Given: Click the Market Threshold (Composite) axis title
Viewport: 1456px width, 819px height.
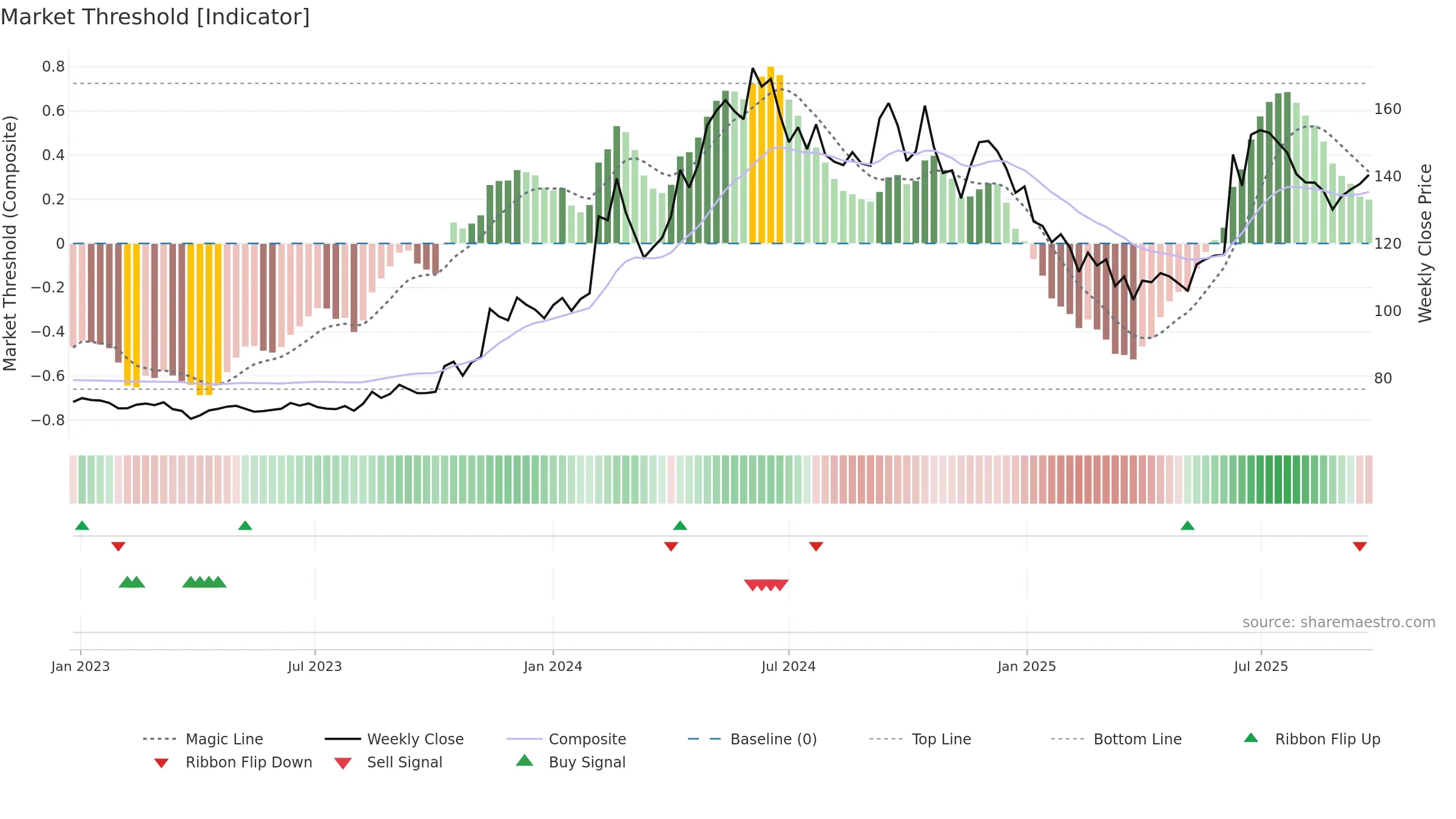Looking at the screenshot, I should click(x=10, y=243).
